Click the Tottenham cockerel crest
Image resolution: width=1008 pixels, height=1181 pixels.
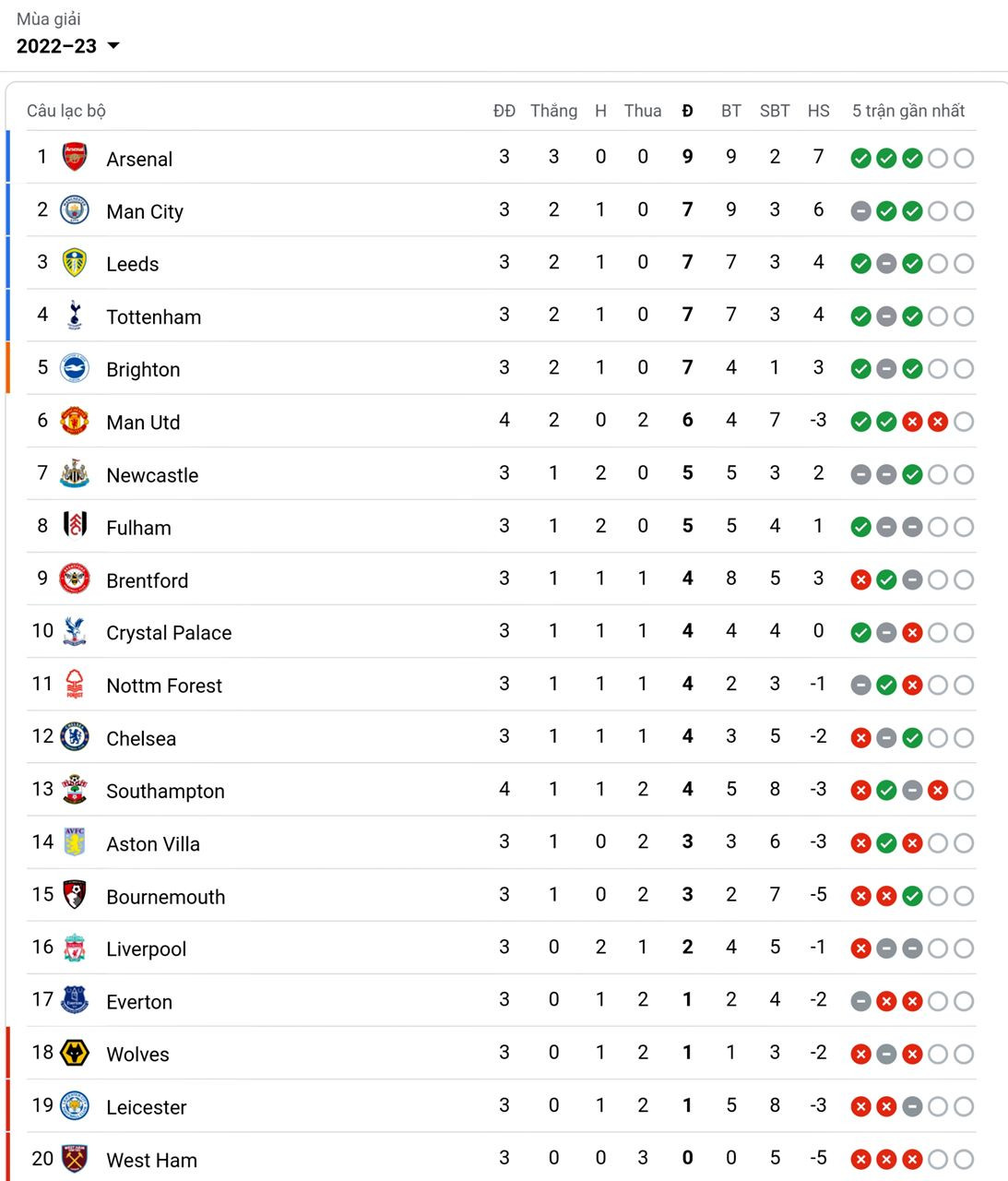(x=75, y=316)
